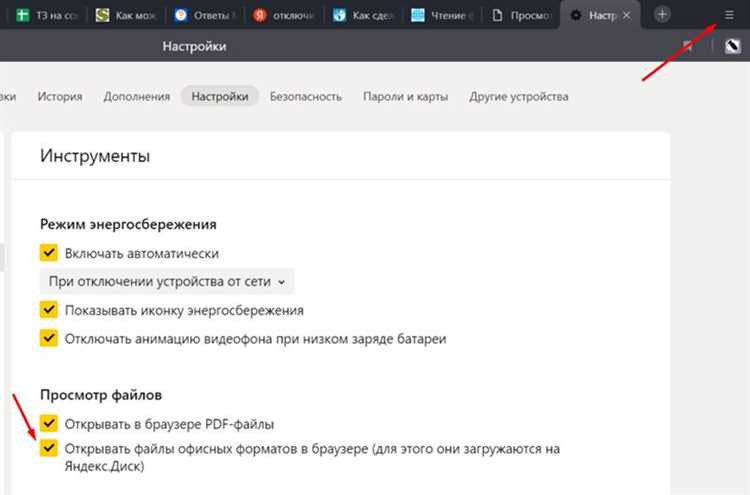Open the browser hamburger menu
The image size is (750, 495).
tap(728, 15)
